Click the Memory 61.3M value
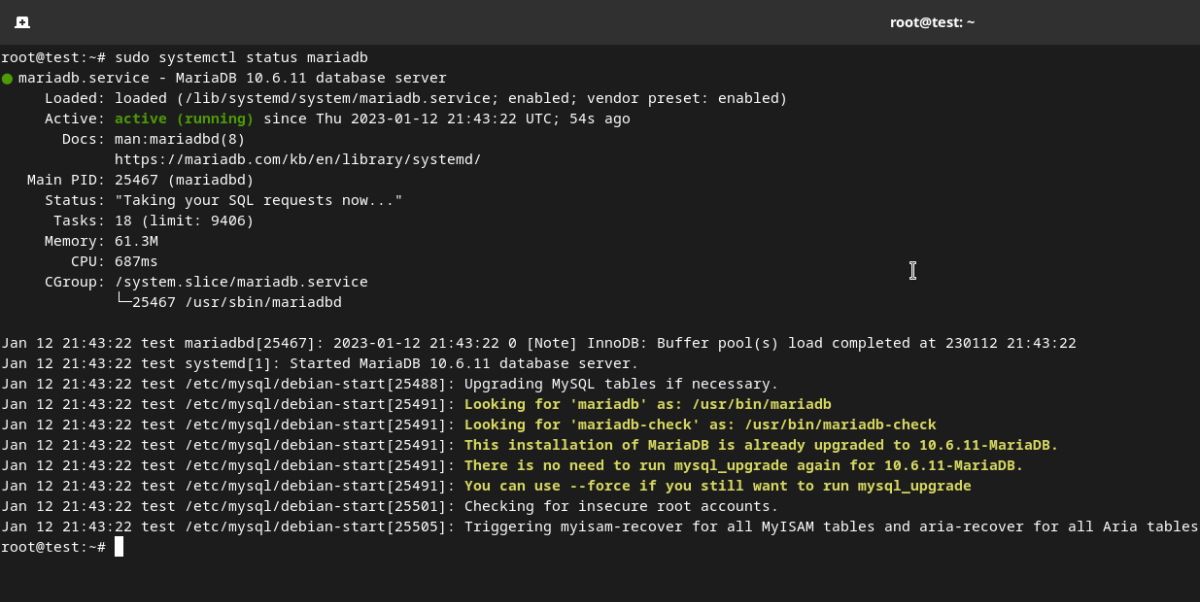This screenshot has height=602, width=1200. pyautogui.click(x=136, y=241)
